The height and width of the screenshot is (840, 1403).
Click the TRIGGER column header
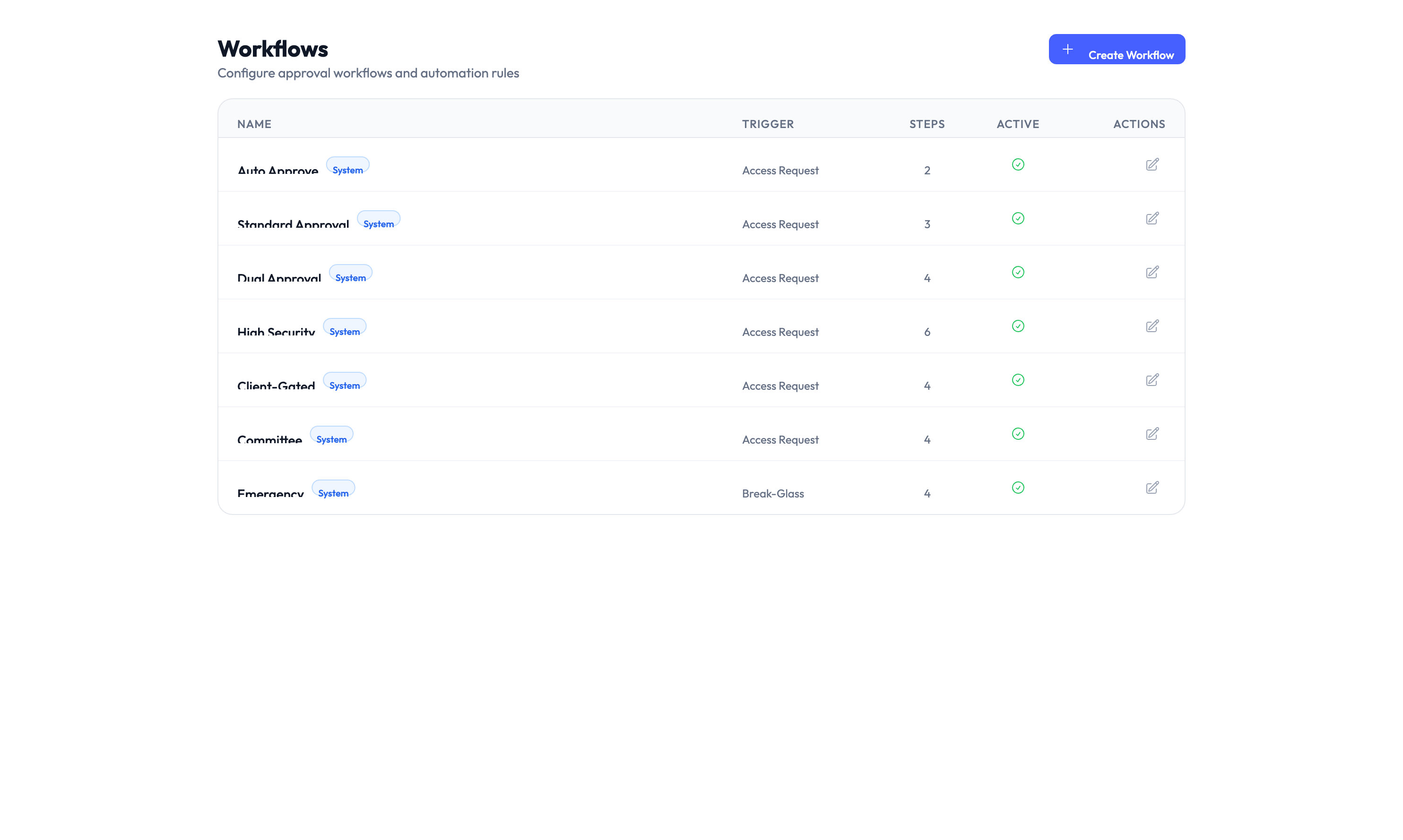[x=768, y=124]
